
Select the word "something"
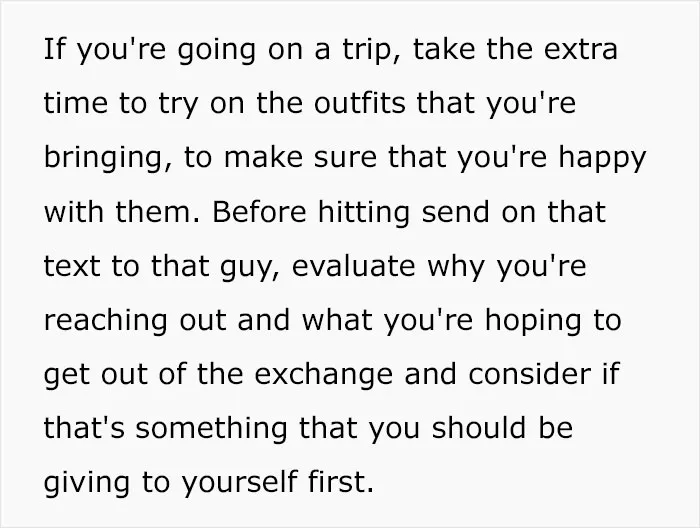(211, 429)
